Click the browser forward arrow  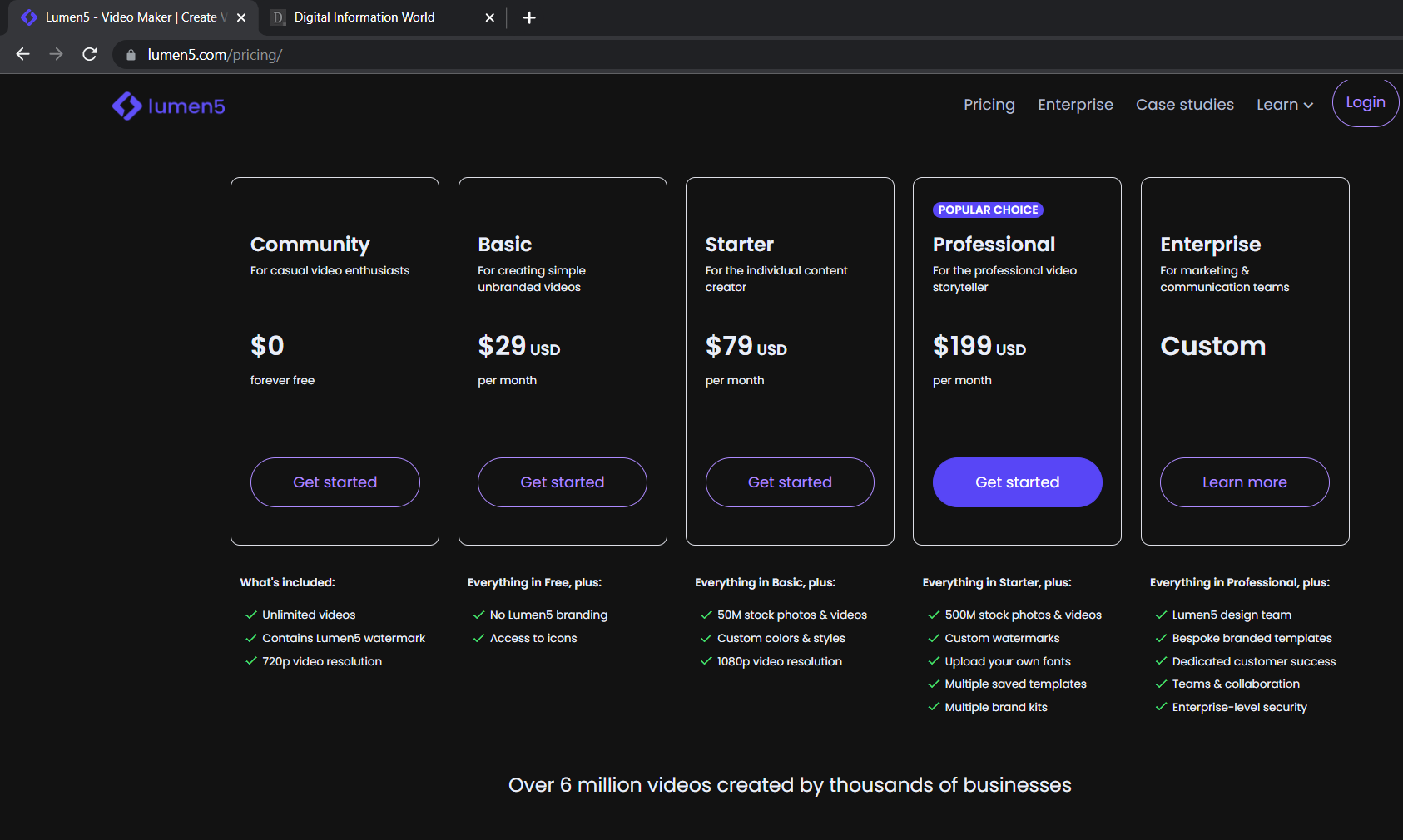tap(56, 54)
